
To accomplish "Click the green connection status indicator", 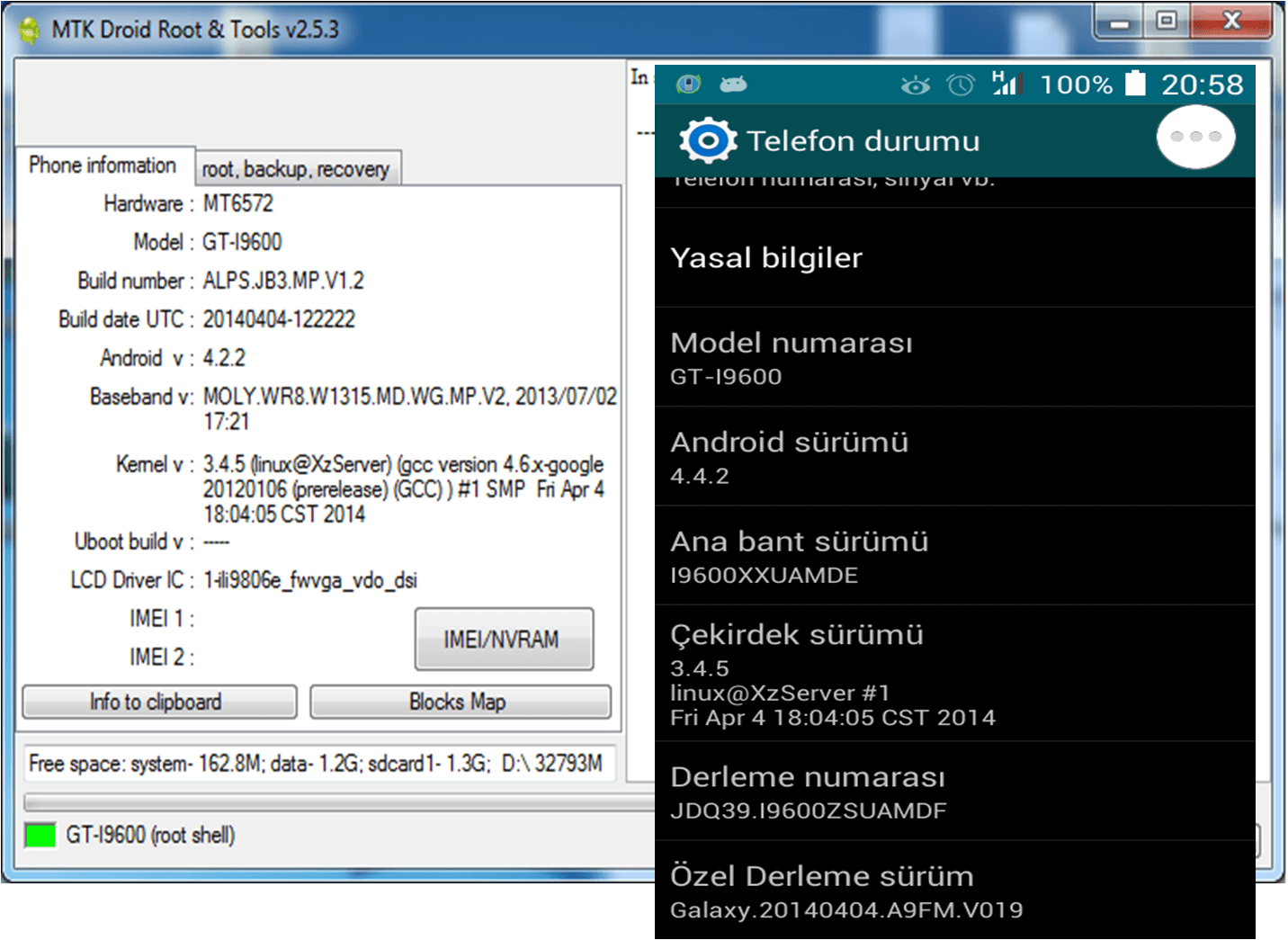I will point(40,835).
